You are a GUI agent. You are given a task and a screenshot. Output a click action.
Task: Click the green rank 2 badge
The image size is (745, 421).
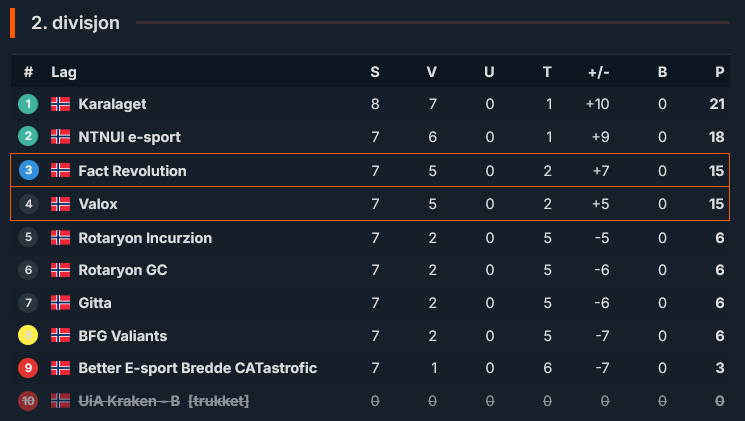point(28,137)
